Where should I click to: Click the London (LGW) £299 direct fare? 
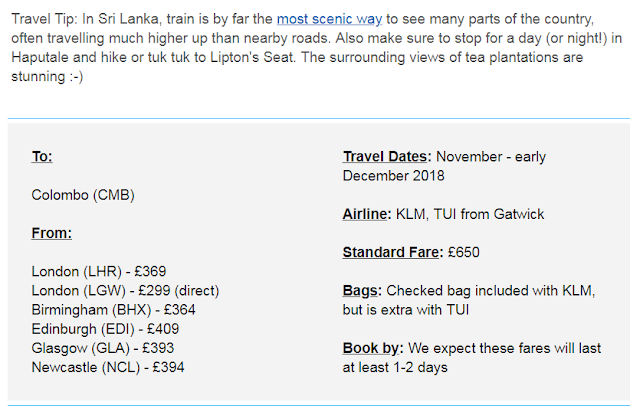coord(125,291)
